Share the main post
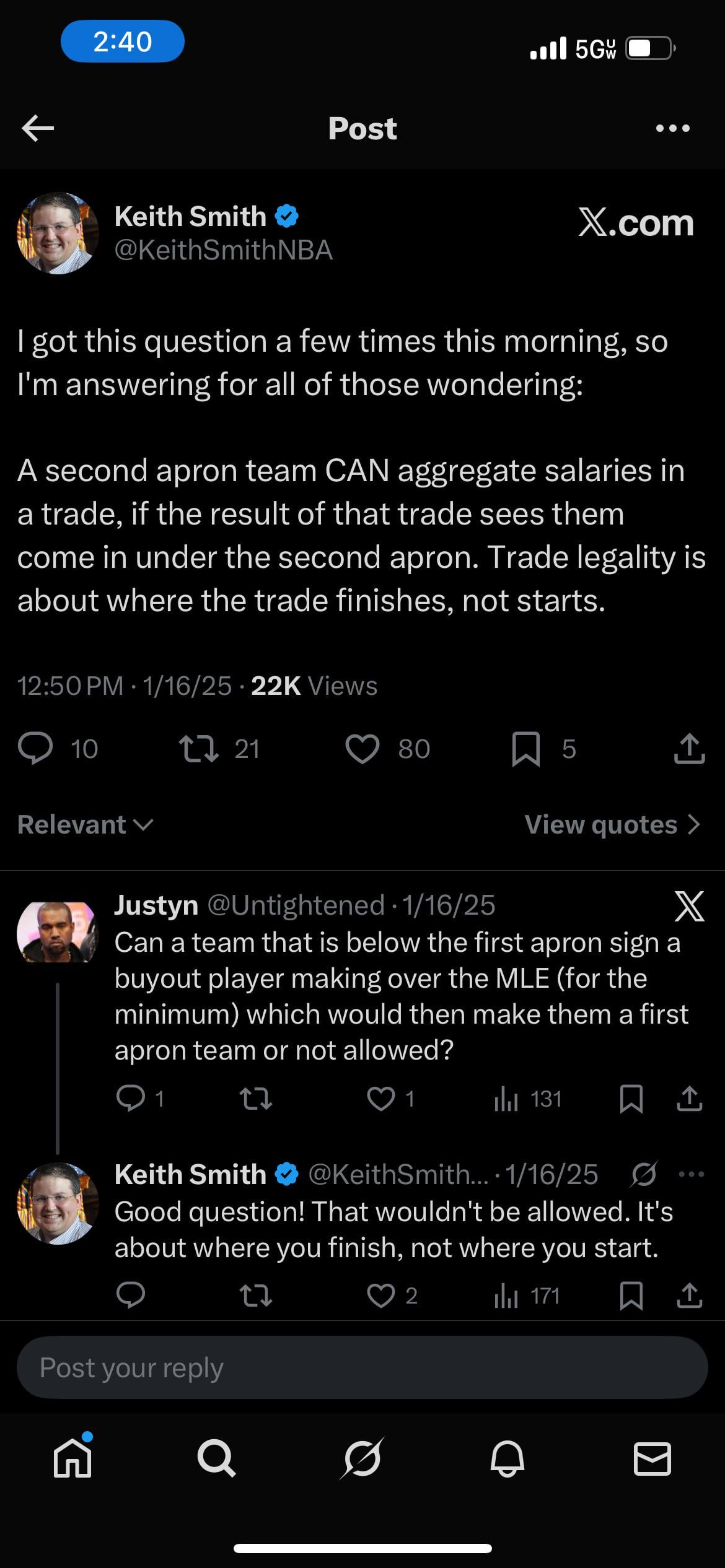The width and height of the screenshot is (725, 1568). (x=689, y=749)
